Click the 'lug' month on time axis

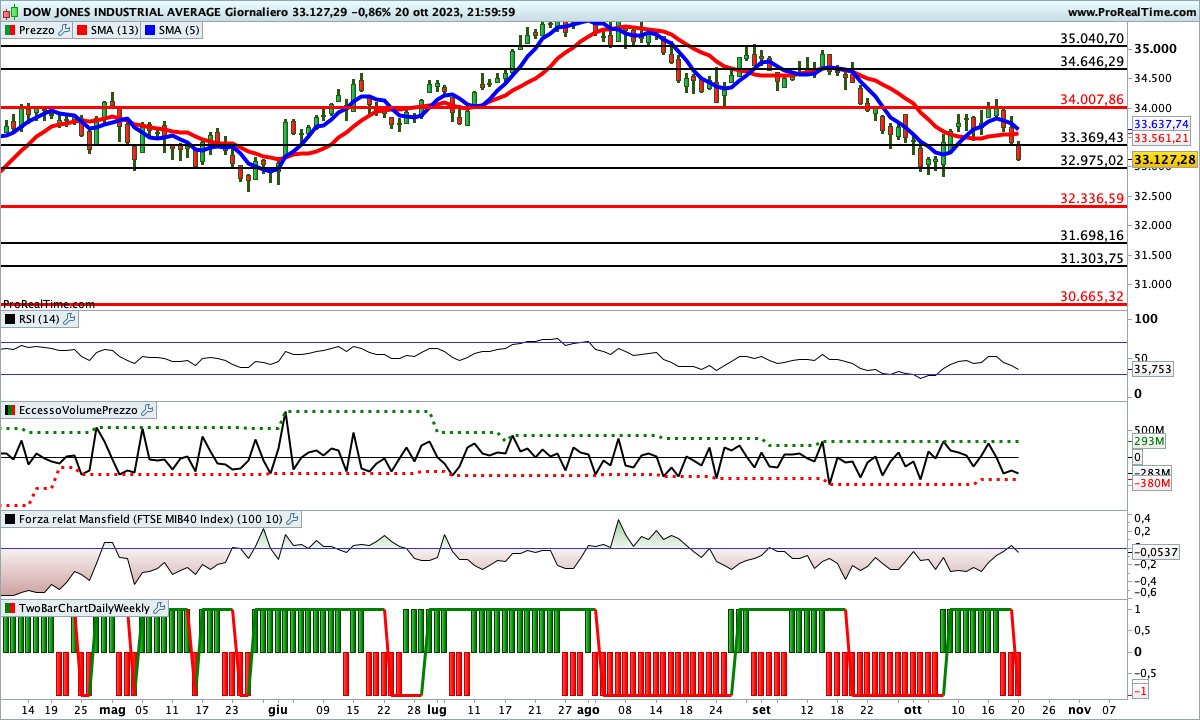(x=436, y=709)
